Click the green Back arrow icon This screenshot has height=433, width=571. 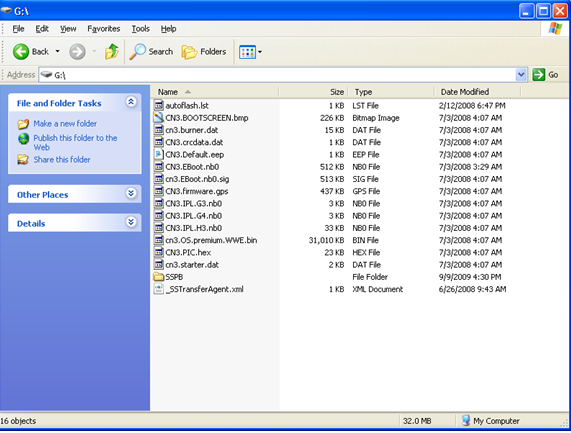coord(21,51)
